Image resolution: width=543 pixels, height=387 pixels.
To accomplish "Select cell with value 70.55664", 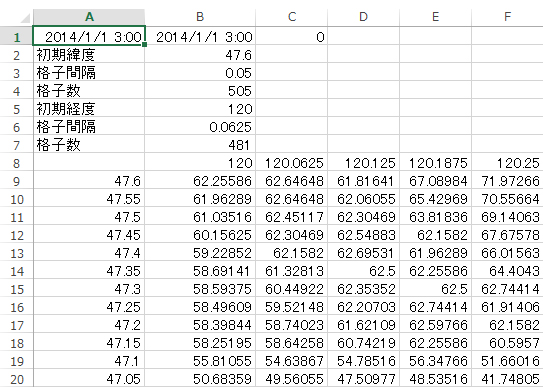I will 507,199.
